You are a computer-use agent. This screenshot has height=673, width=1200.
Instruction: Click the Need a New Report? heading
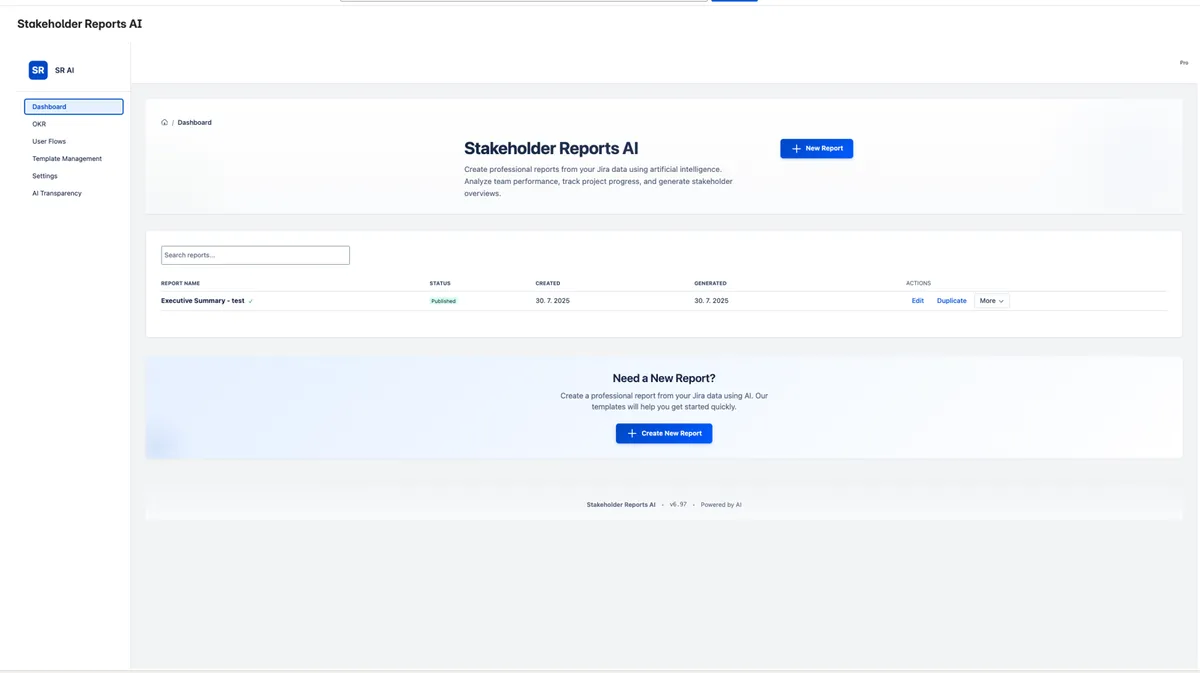[x=664, y=378]
